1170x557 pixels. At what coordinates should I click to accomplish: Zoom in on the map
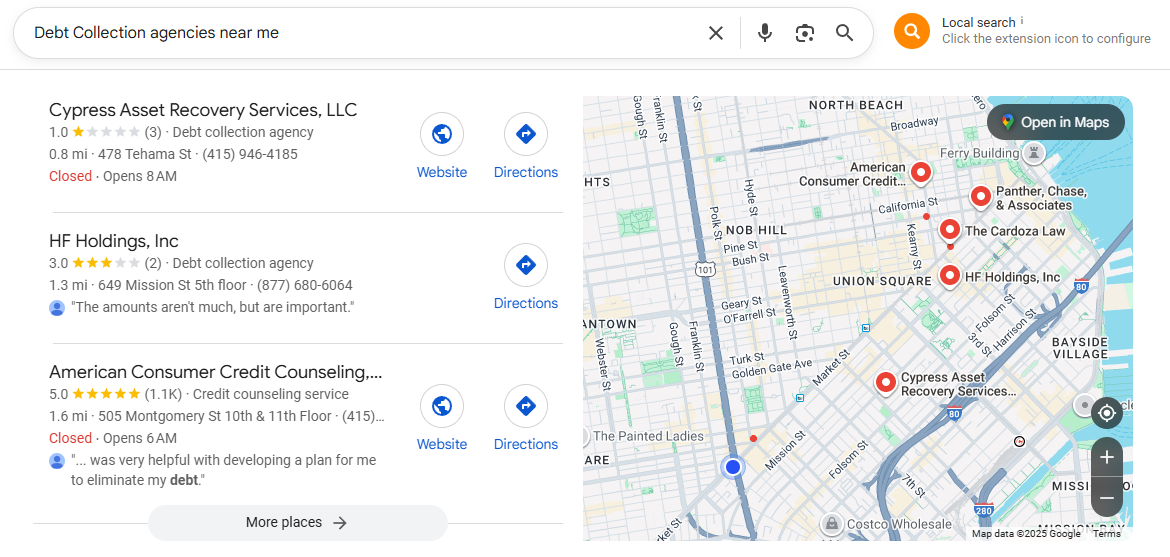click(x=1106, y=458)
